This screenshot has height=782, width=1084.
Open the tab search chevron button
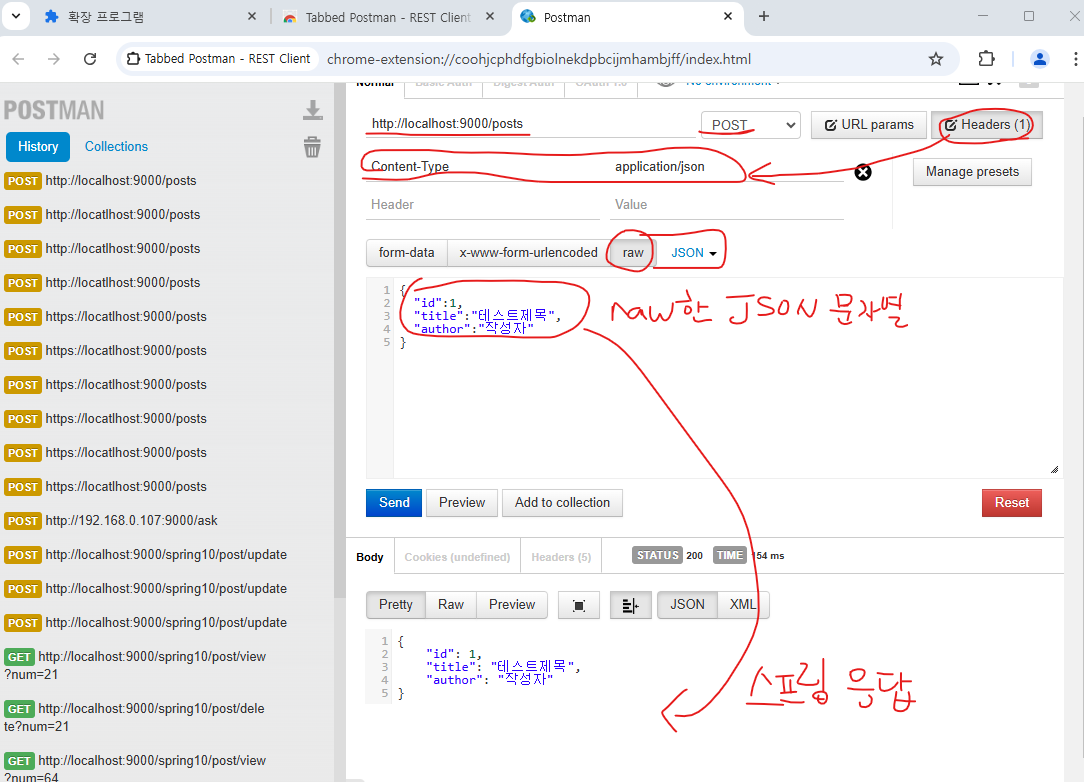pyautogui.click(x=15, y=17)
